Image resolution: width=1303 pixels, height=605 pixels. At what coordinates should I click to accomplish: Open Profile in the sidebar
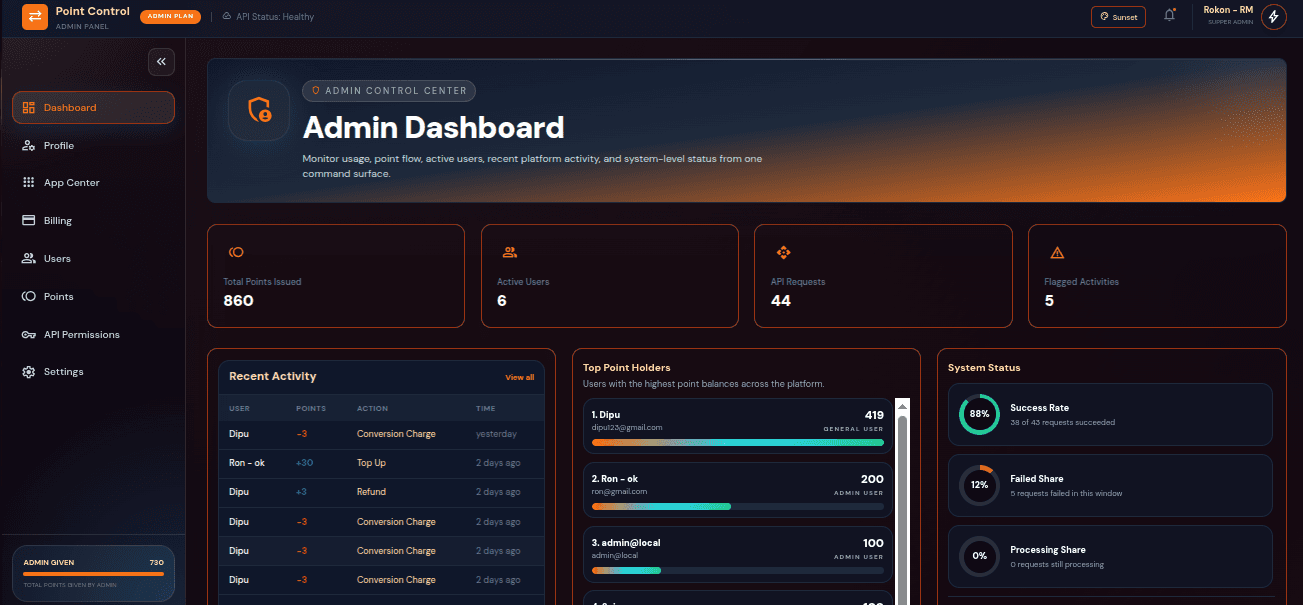93,146
